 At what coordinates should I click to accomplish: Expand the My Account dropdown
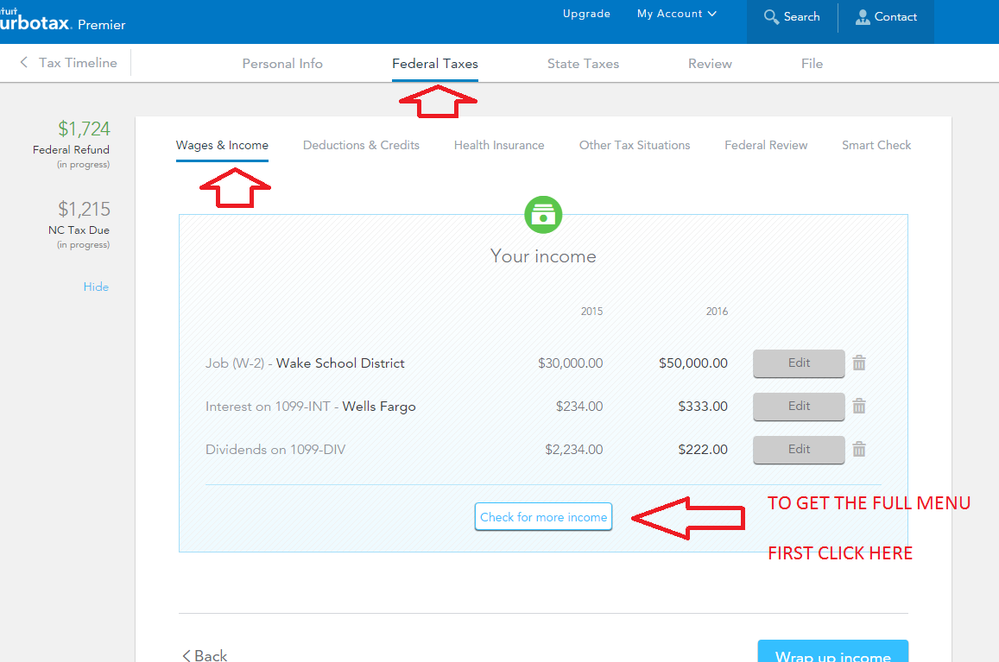[677, 14]
